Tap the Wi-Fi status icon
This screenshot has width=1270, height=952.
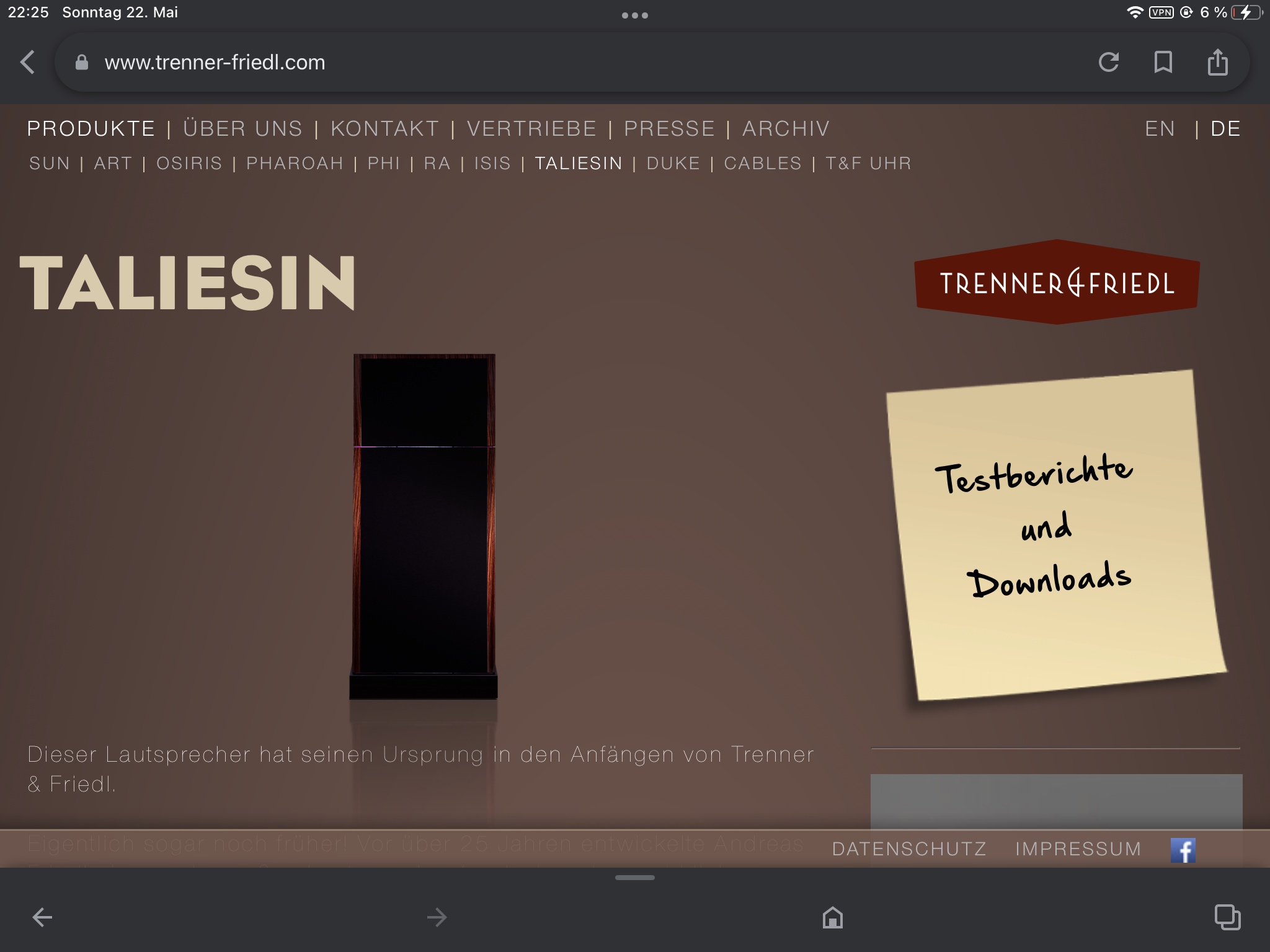pos(1135,12)
